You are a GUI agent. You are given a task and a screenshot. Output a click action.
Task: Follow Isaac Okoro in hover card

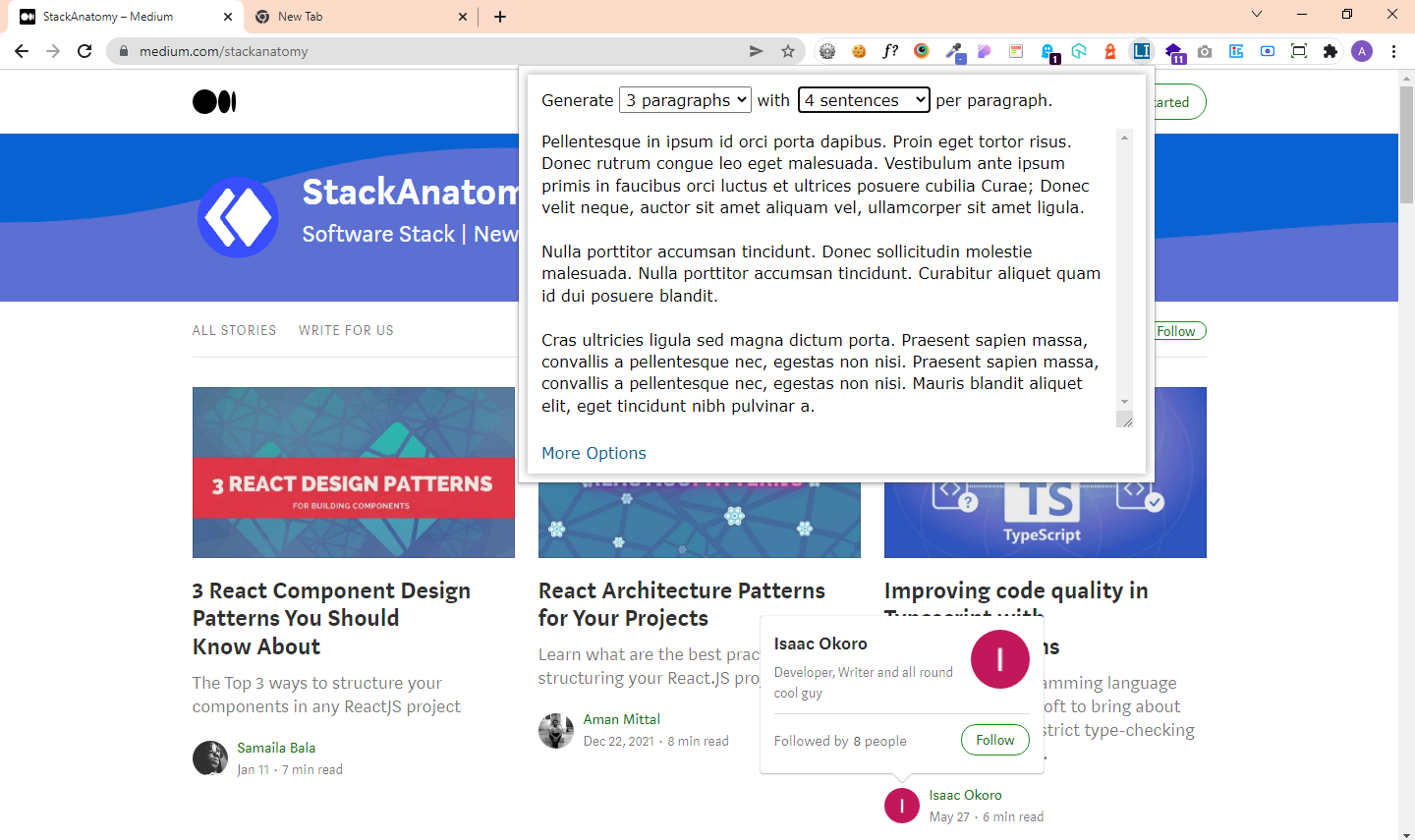(994, 740)
